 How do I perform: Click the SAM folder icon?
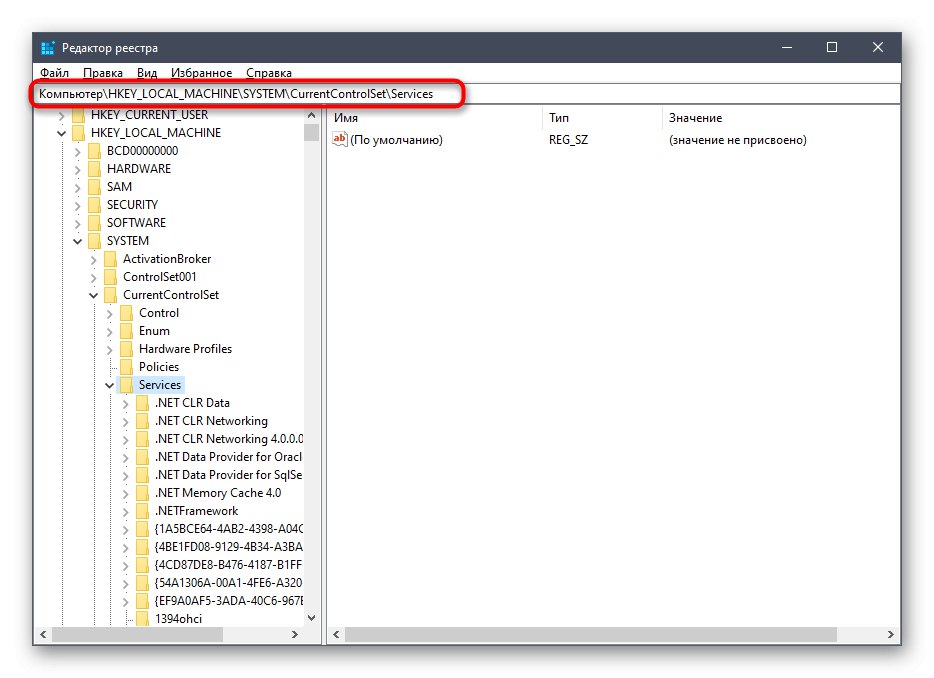(x=94, y=186)
